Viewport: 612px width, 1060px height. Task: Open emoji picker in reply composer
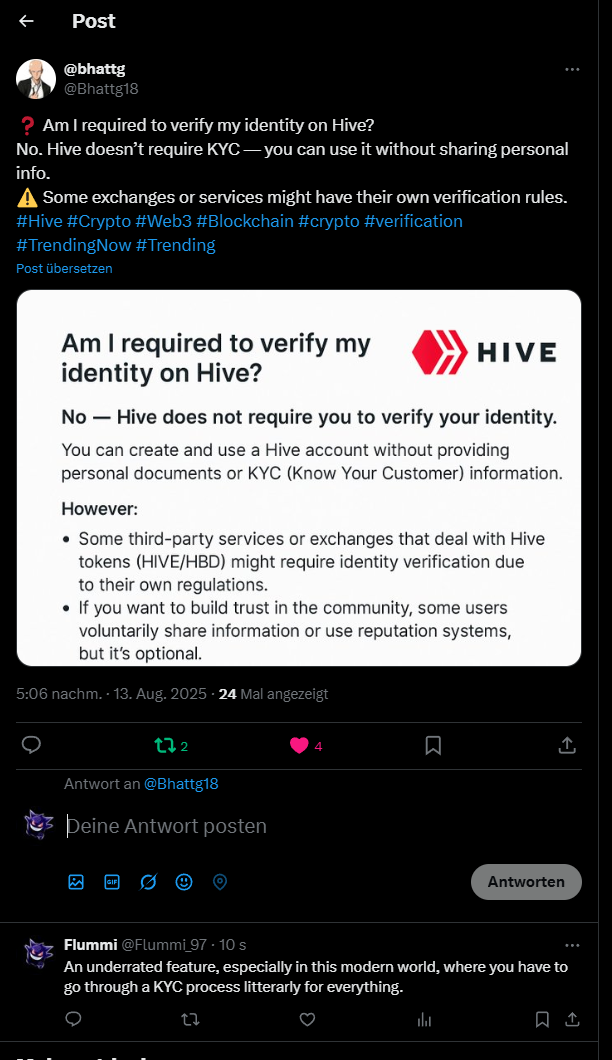click(x=184, y=882)
